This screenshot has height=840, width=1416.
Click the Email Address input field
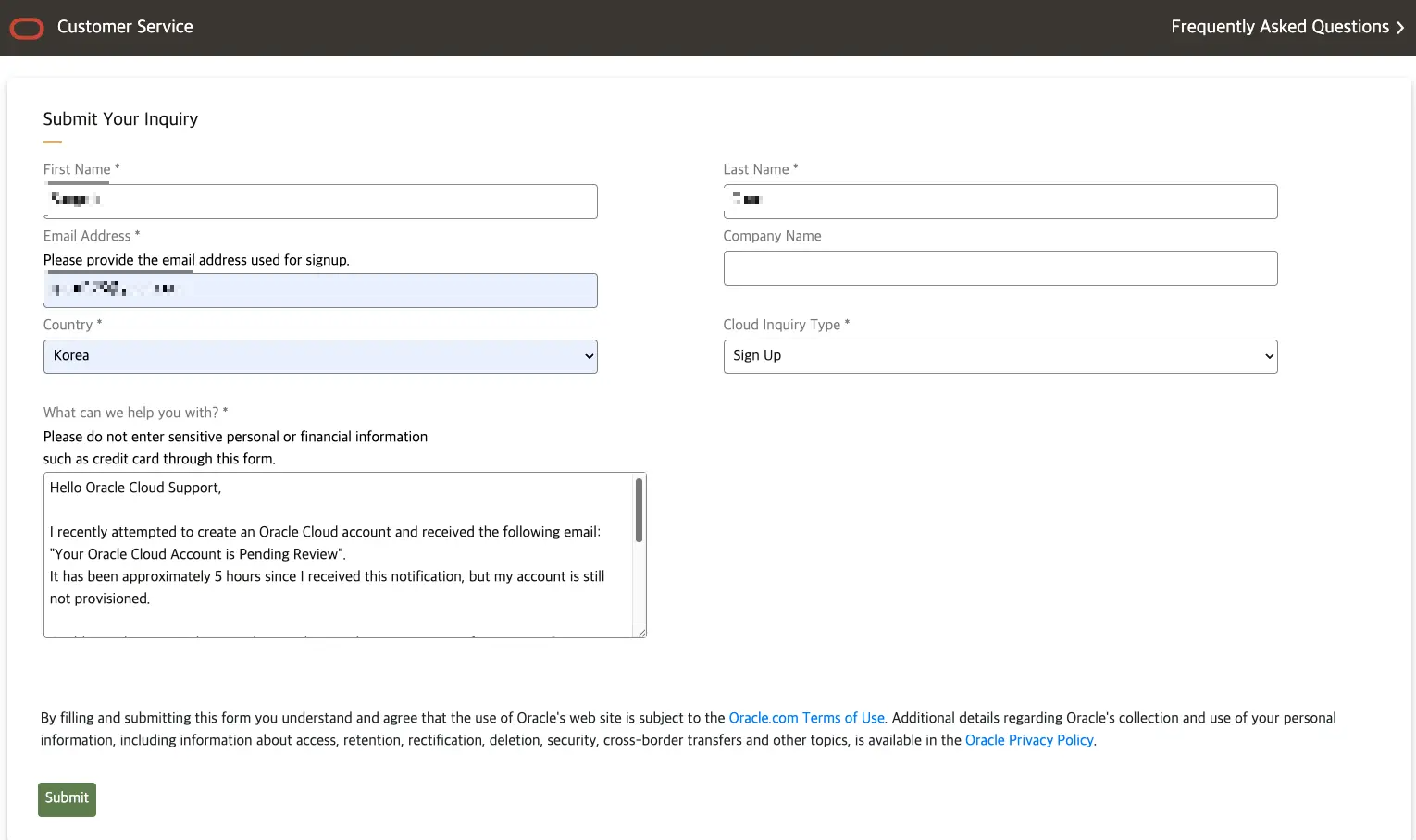coord(319,290)
